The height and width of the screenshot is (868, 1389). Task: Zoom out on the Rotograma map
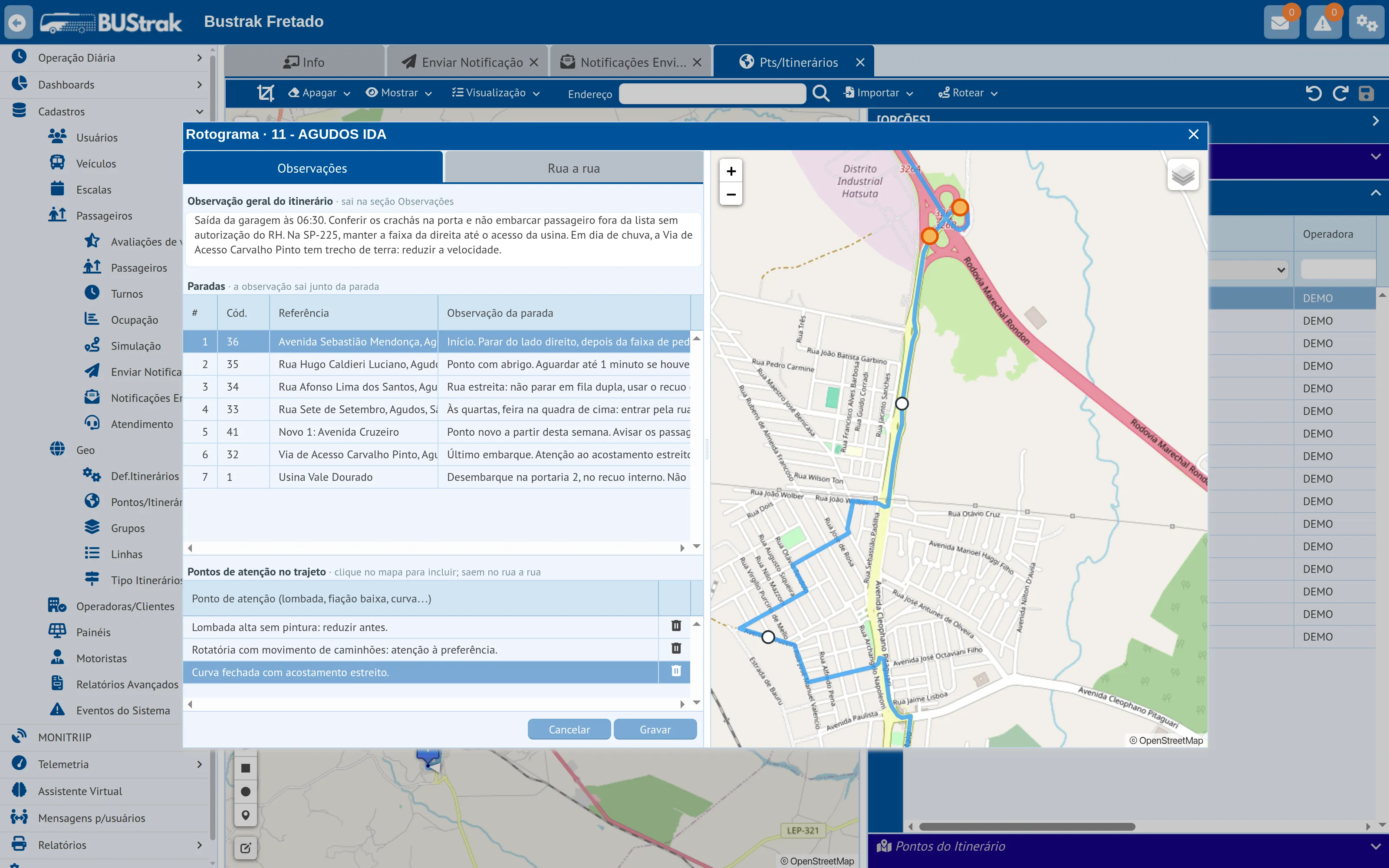click(731, 194)
